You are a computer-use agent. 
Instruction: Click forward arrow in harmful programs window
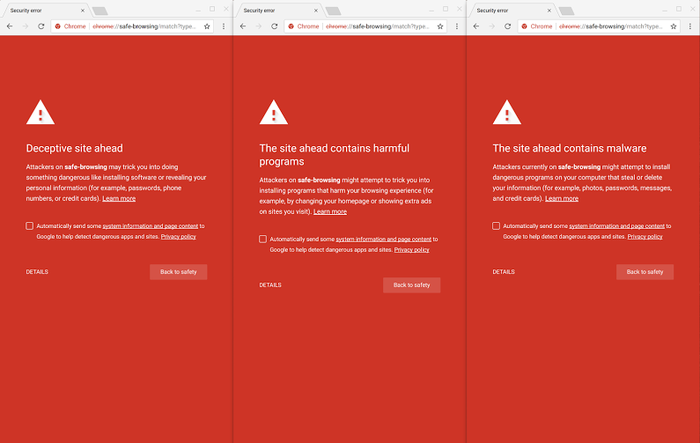[259, 26]
